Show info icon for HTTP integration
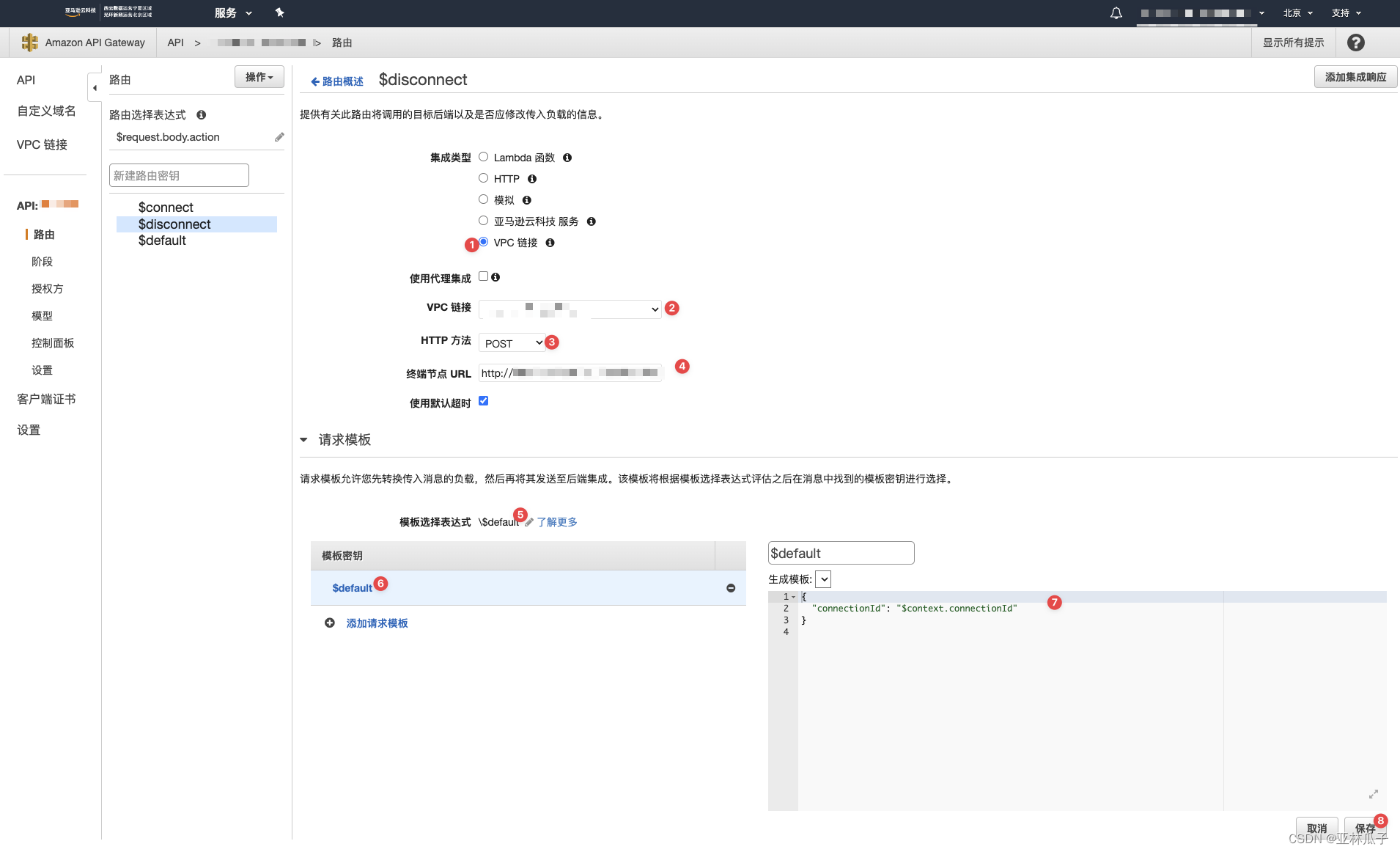1400x852 pixels. coord(532,179)
